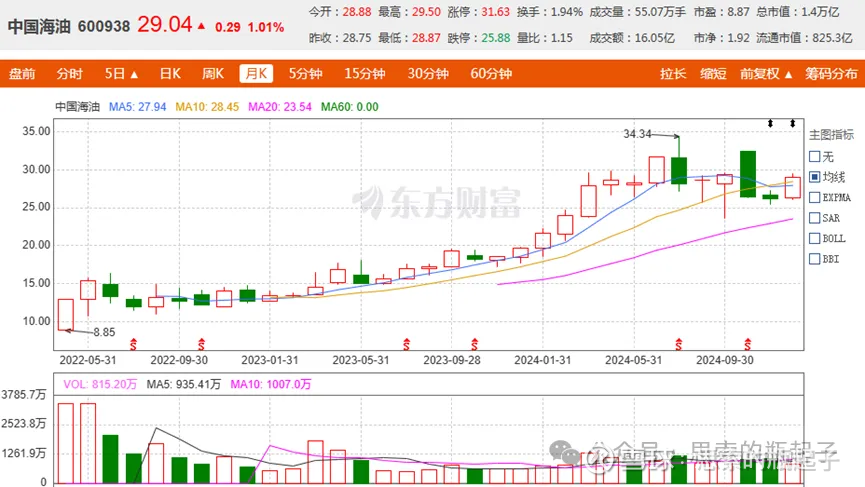The height and width of the screenshot is (487, 865).
Task: Toggle the 均线 moving average checkbox
Action: (x=815, y=177)
